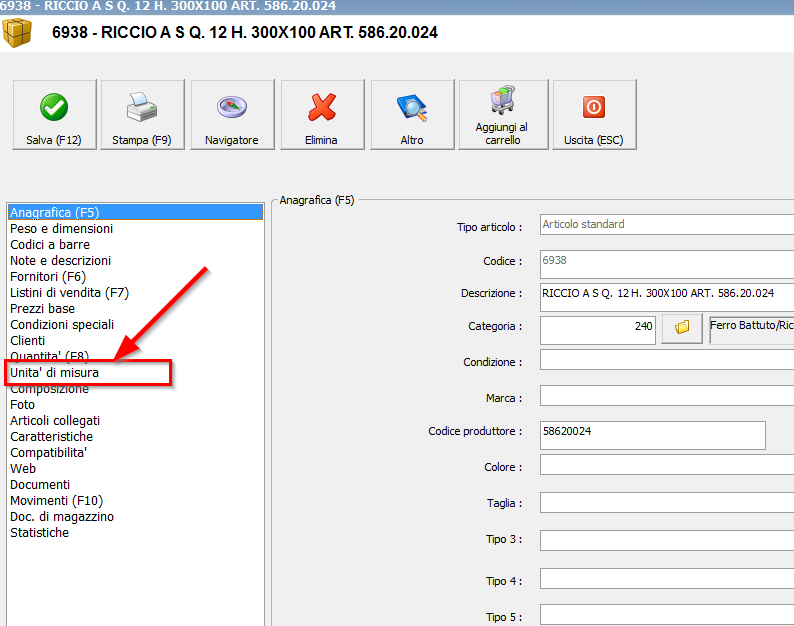Click the Tipo 5 field
Viewport: 794px width, 626px height.
pyautogui.click(x=667, y=615)
